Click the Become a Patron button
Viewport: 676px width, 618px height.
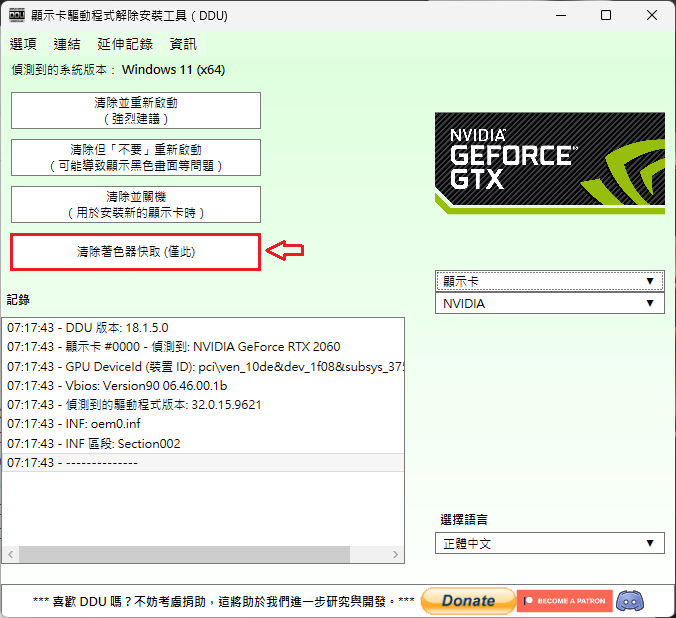click(564, 601)
